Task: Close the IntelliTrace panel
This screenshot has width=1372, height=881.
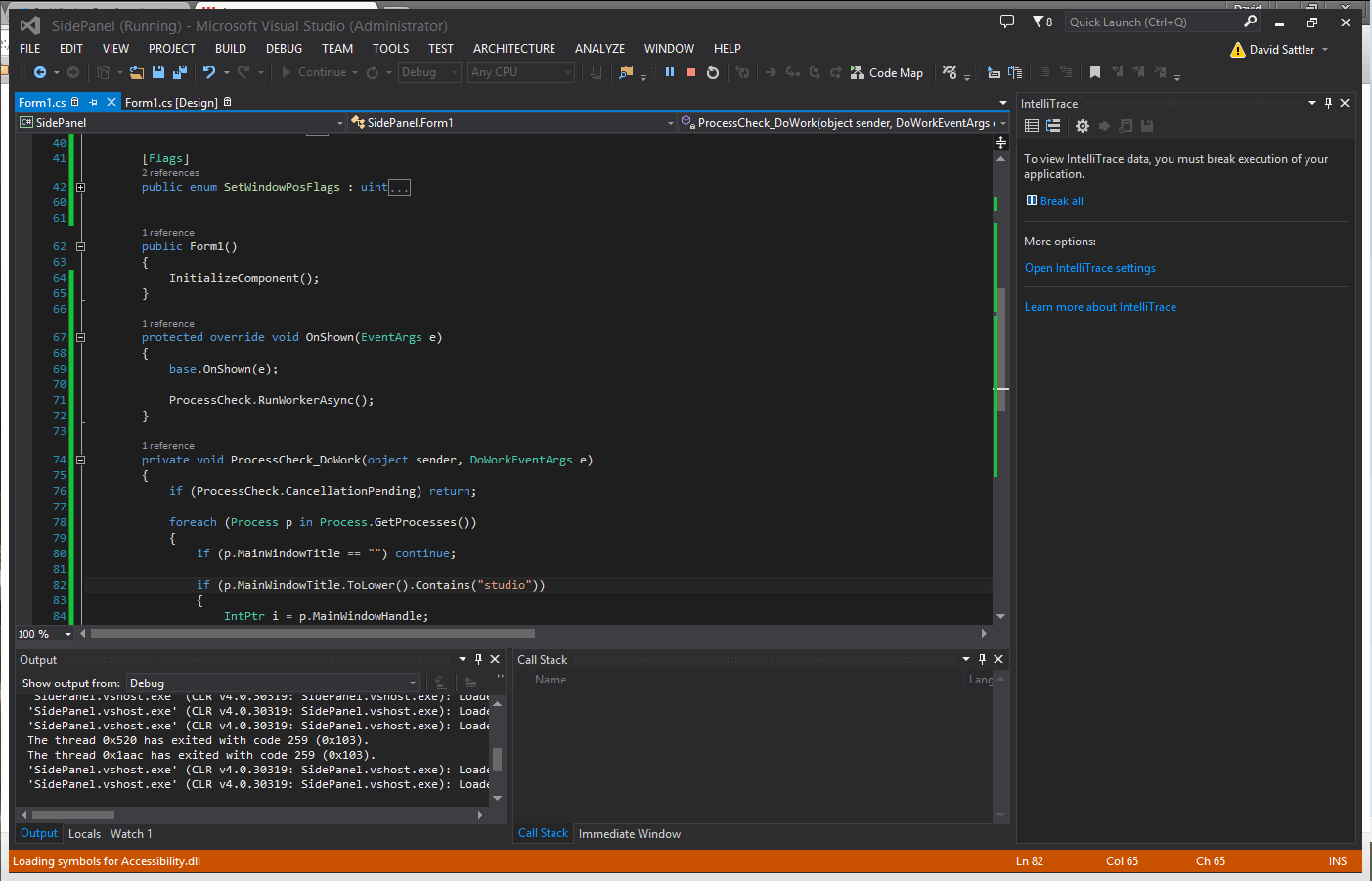Action: coord(1345,103)
